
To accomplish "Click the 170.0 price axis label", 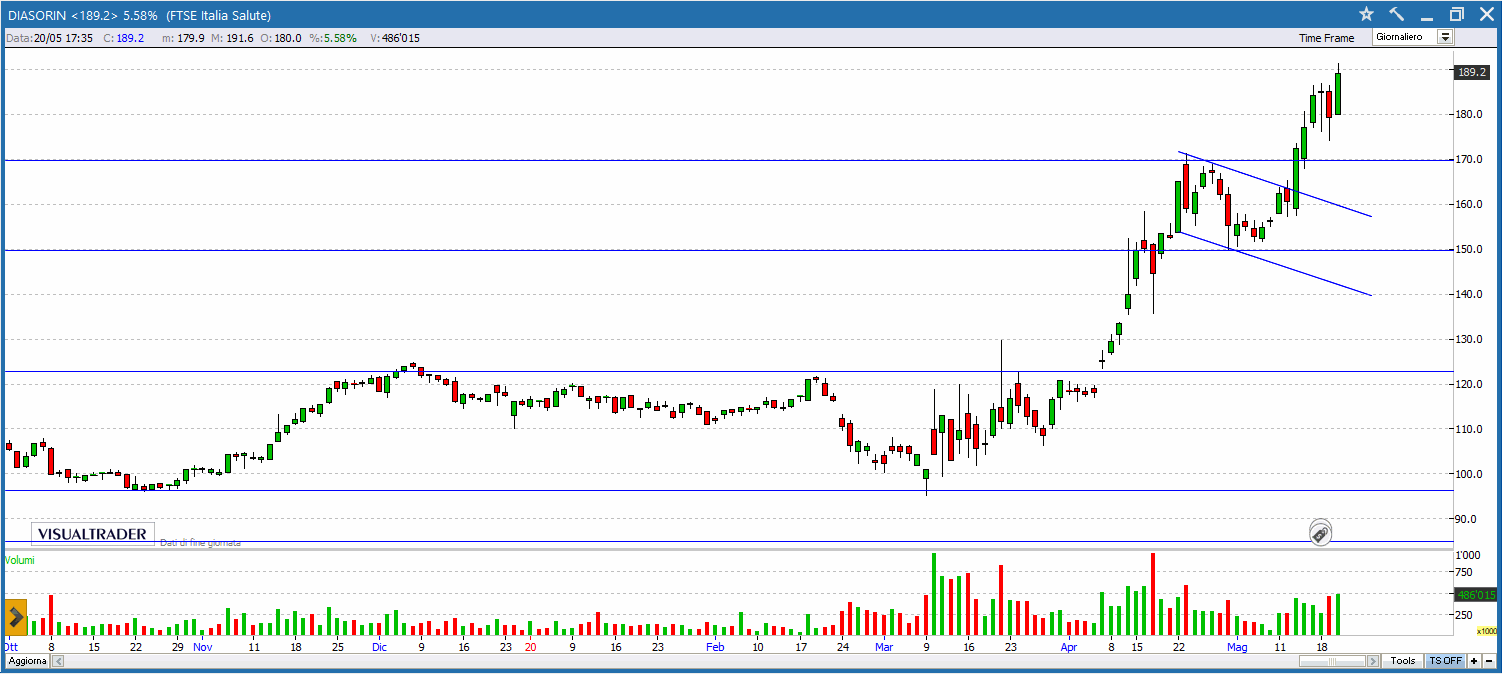I will click(x=1469, y=160).
